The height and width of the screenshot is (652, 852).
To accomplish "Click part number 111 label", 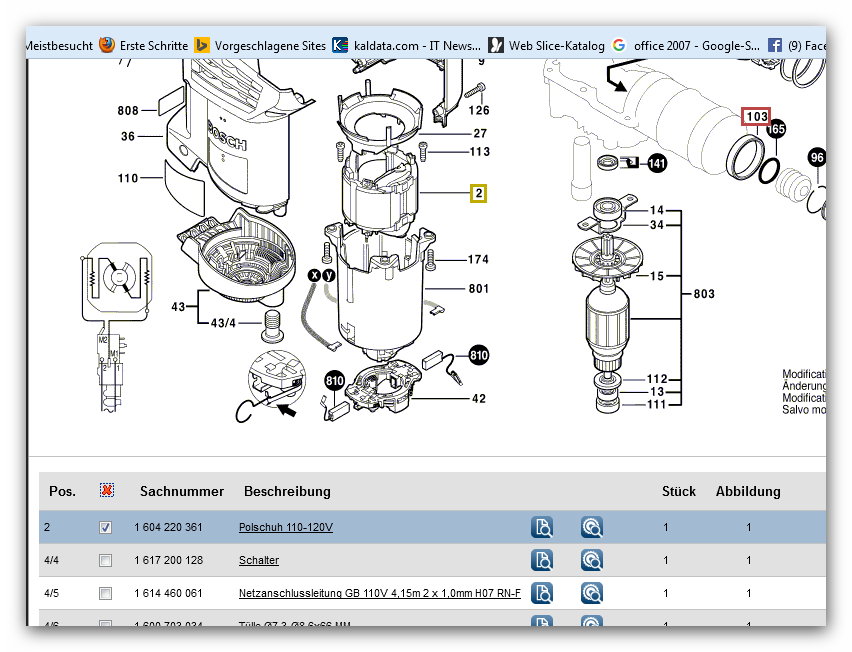I will click(656, 404).
